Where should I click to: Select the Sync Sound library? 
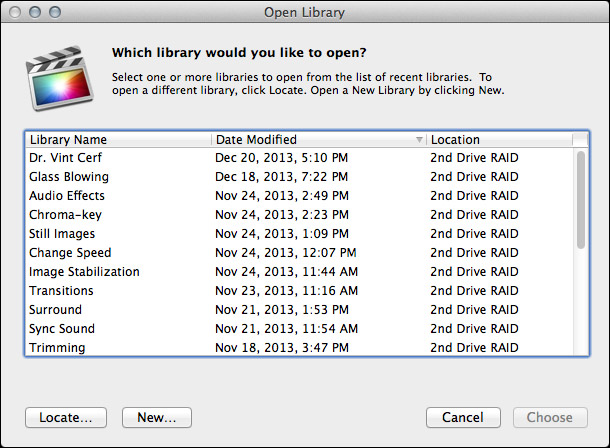299,329
